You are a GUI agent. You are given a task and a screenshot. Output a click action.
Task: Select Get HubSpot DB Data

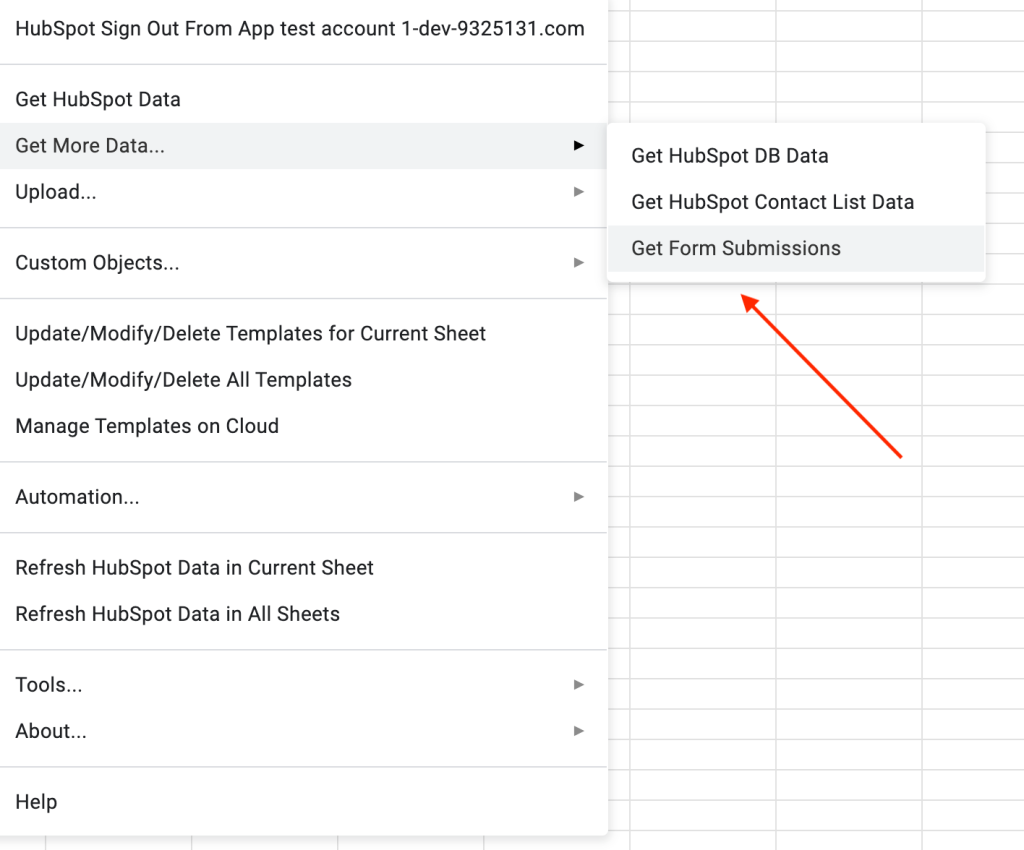(x=729, y=156)
